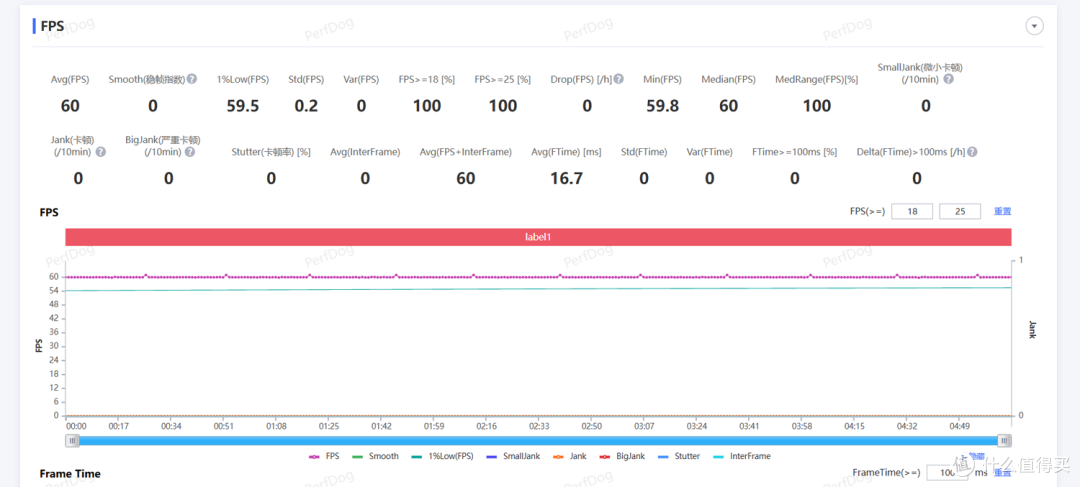
Task: Select the red label1 bar
Action: 539,237
